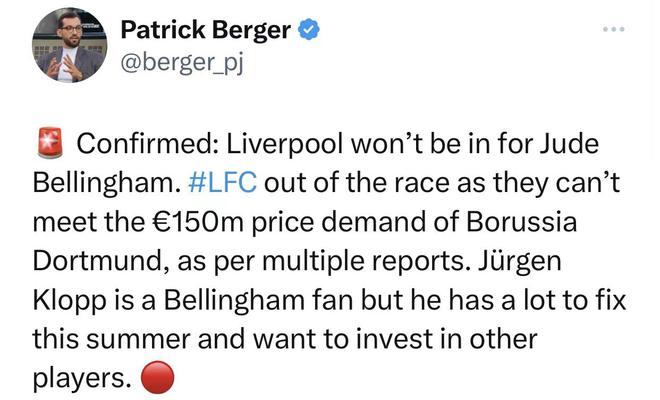
Task: Click the word "Dortmund" in the tweet
Action: coord(92,262)
